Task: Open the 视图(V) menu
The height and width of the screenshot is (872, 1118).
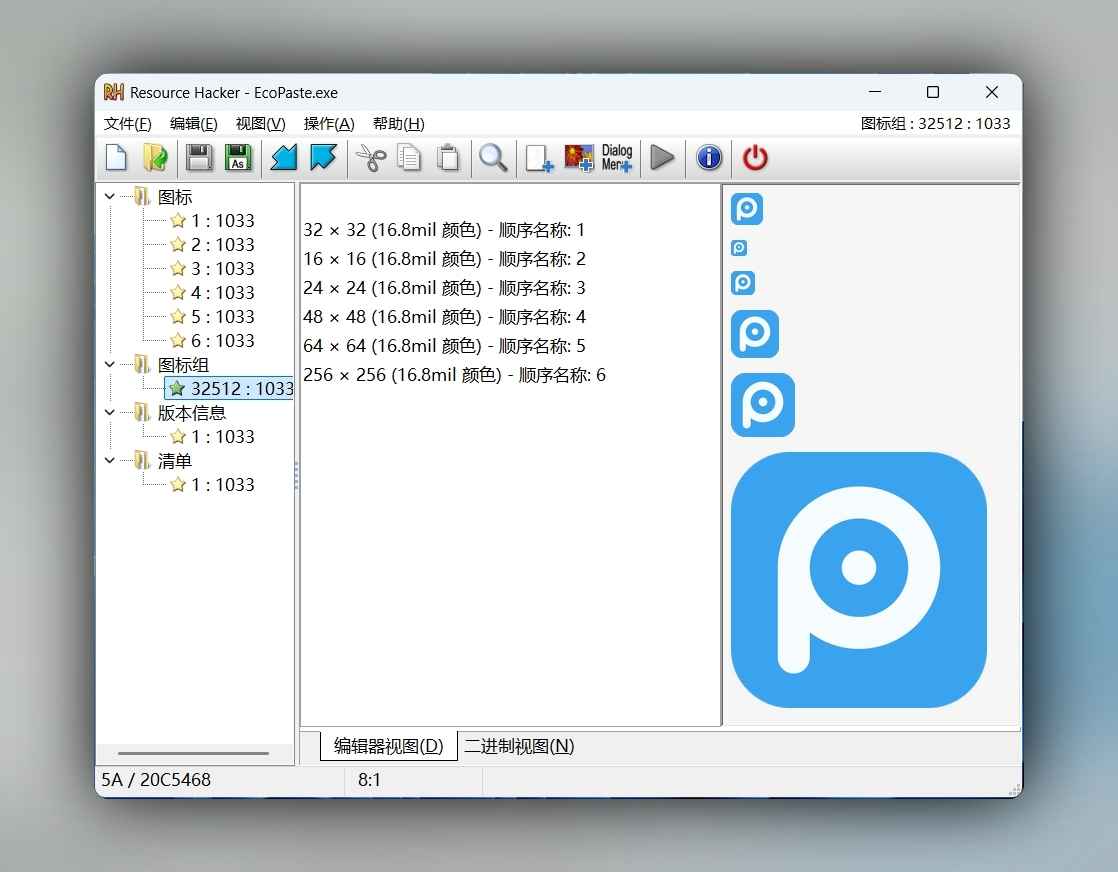Action: (260, 123)
